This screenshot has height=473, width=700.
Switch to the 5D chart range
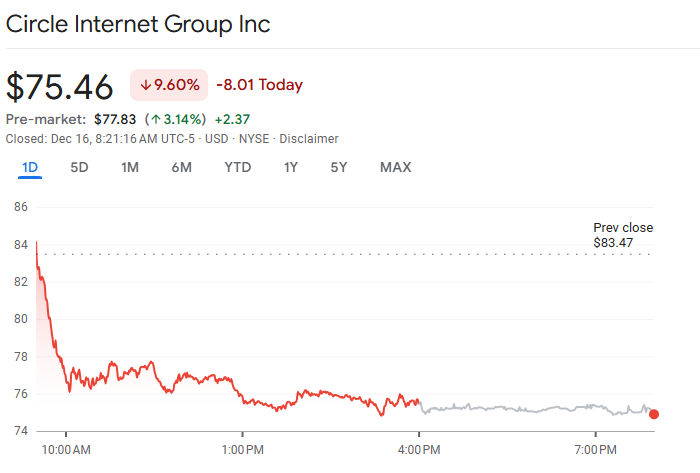[x=79, y=167]
